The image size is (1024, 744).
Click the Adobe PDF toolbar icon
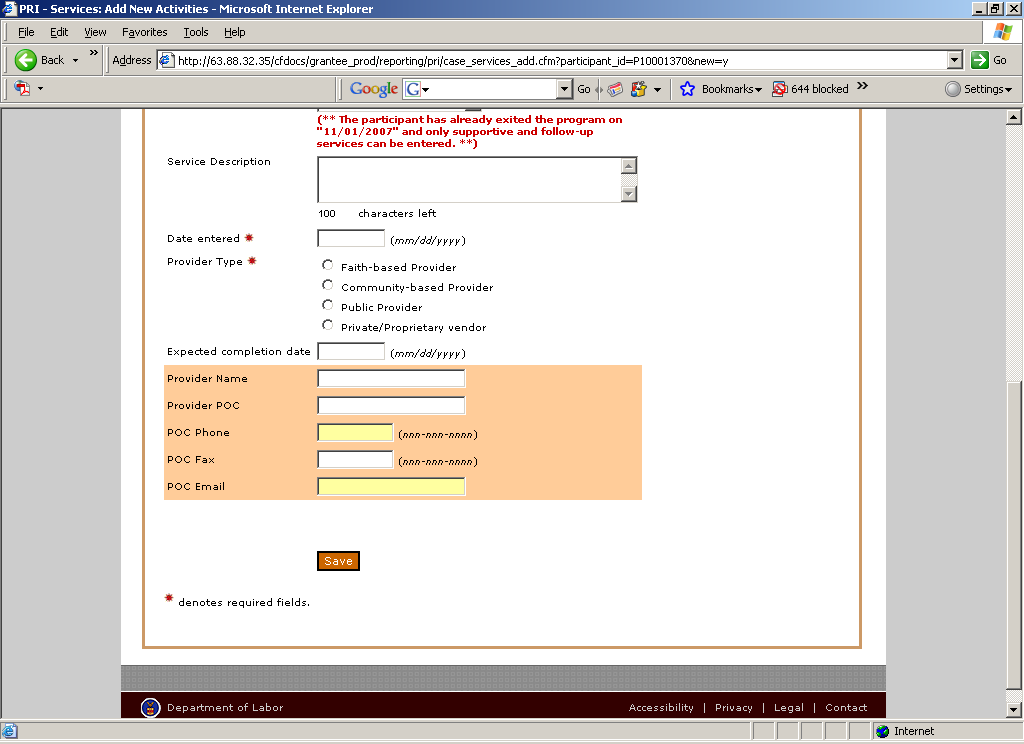(x=22, y=88)
